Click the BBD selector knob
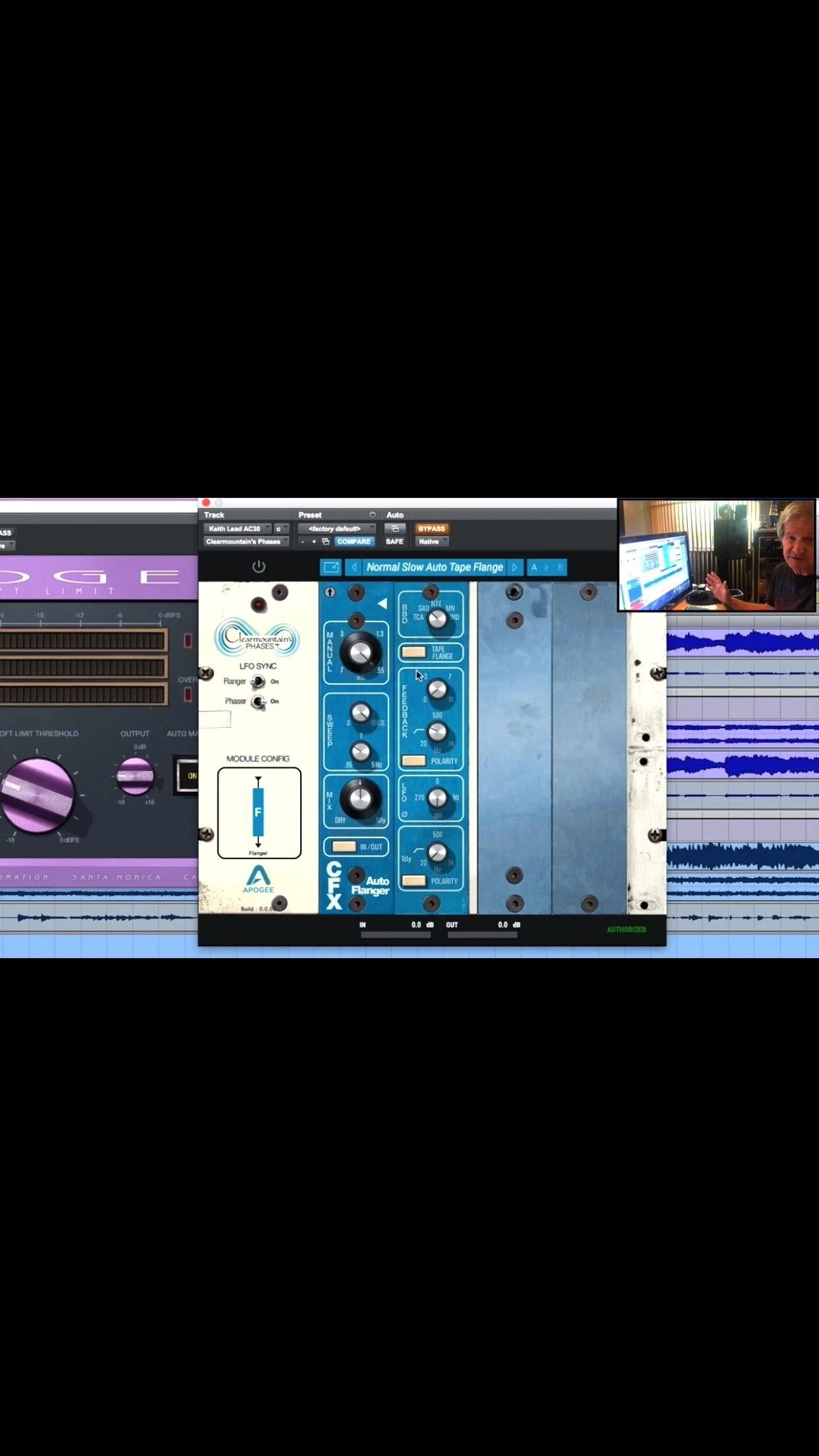This screenshot has width=819, height=1456. 437,619
